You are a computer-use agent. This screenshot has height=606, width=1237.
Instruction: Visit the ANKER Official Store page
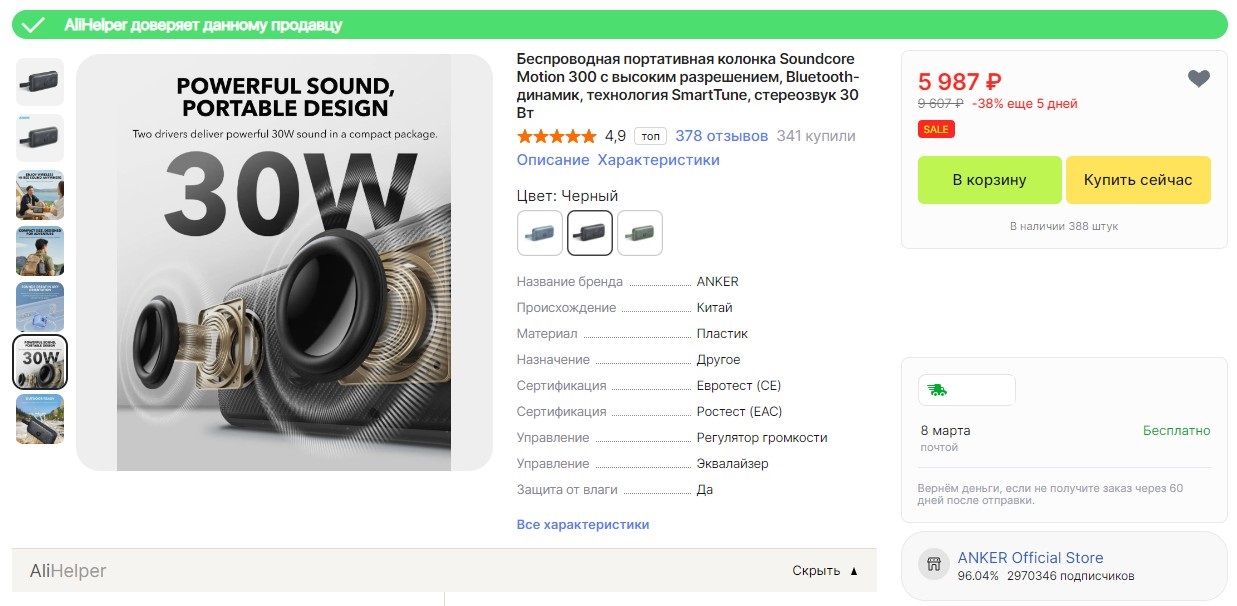coord(1030,558)
